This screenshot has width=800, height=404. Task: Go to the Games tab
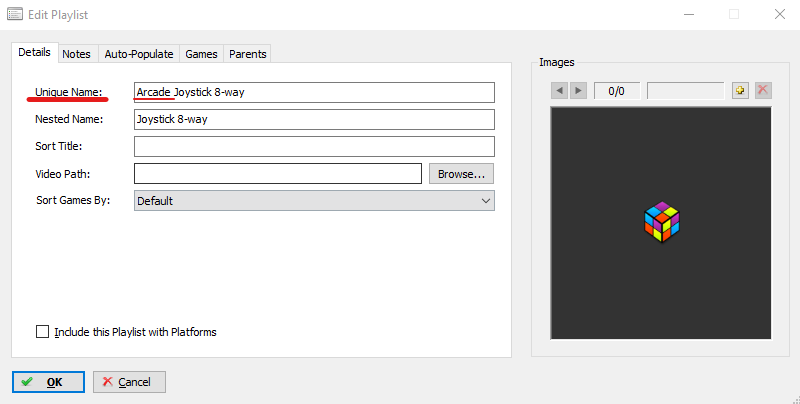pos(201,54)
